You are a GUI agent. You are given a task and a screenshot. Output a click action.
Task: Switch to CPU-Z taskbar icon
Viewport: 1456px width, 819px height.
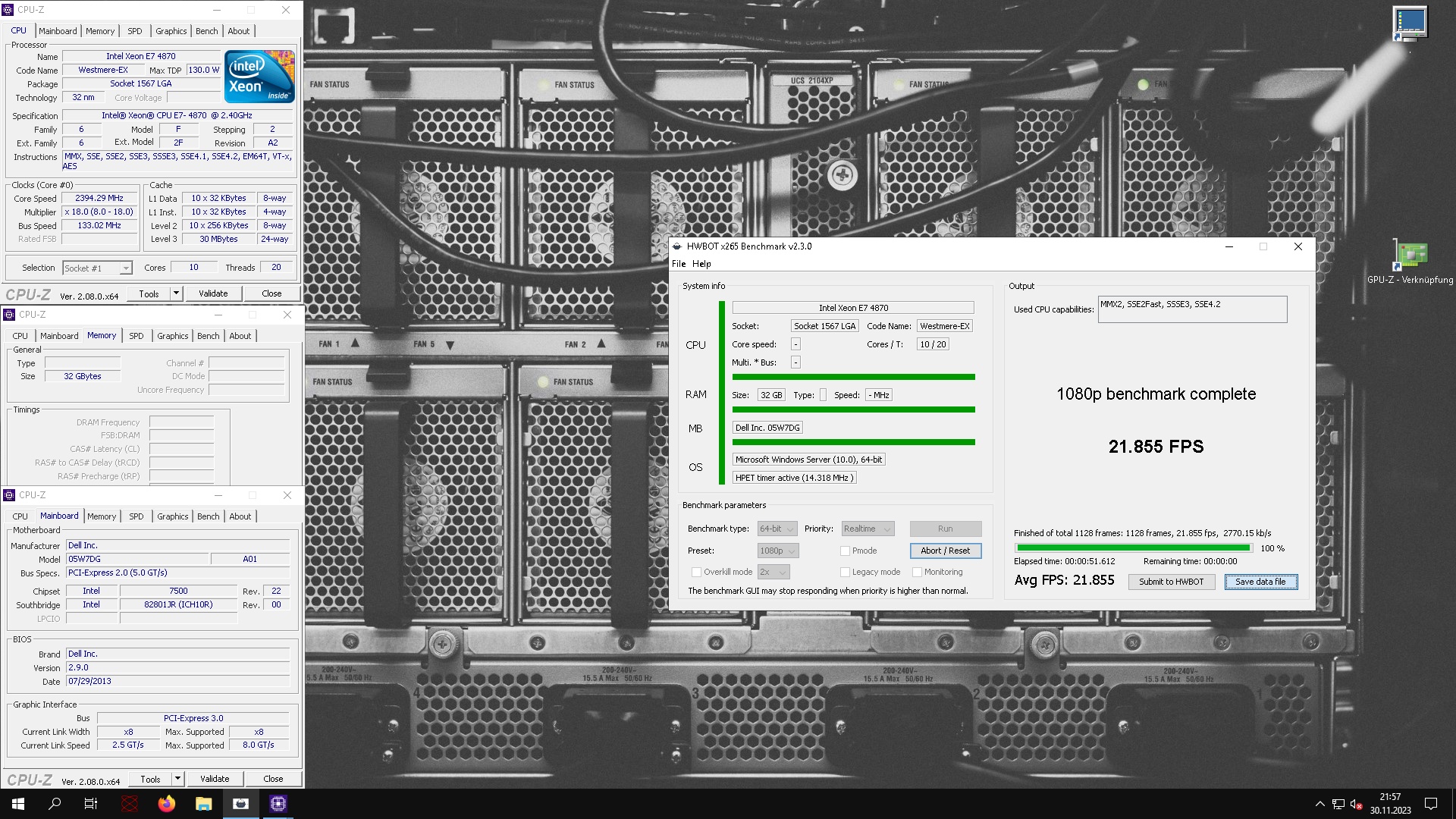[278, 804]
